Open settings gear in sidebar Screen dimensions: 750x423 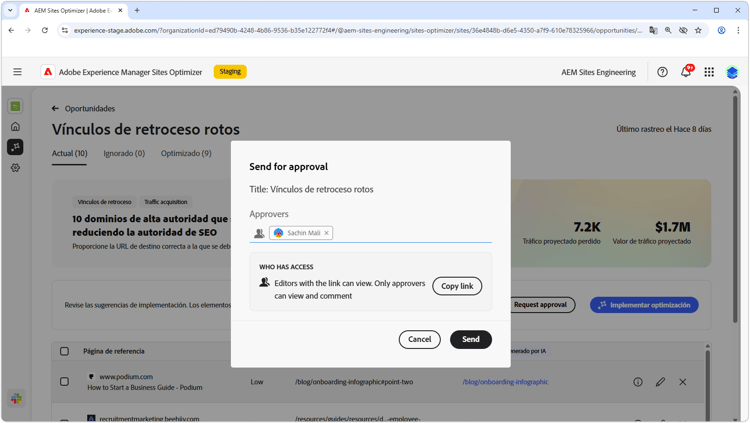(15, 167)
